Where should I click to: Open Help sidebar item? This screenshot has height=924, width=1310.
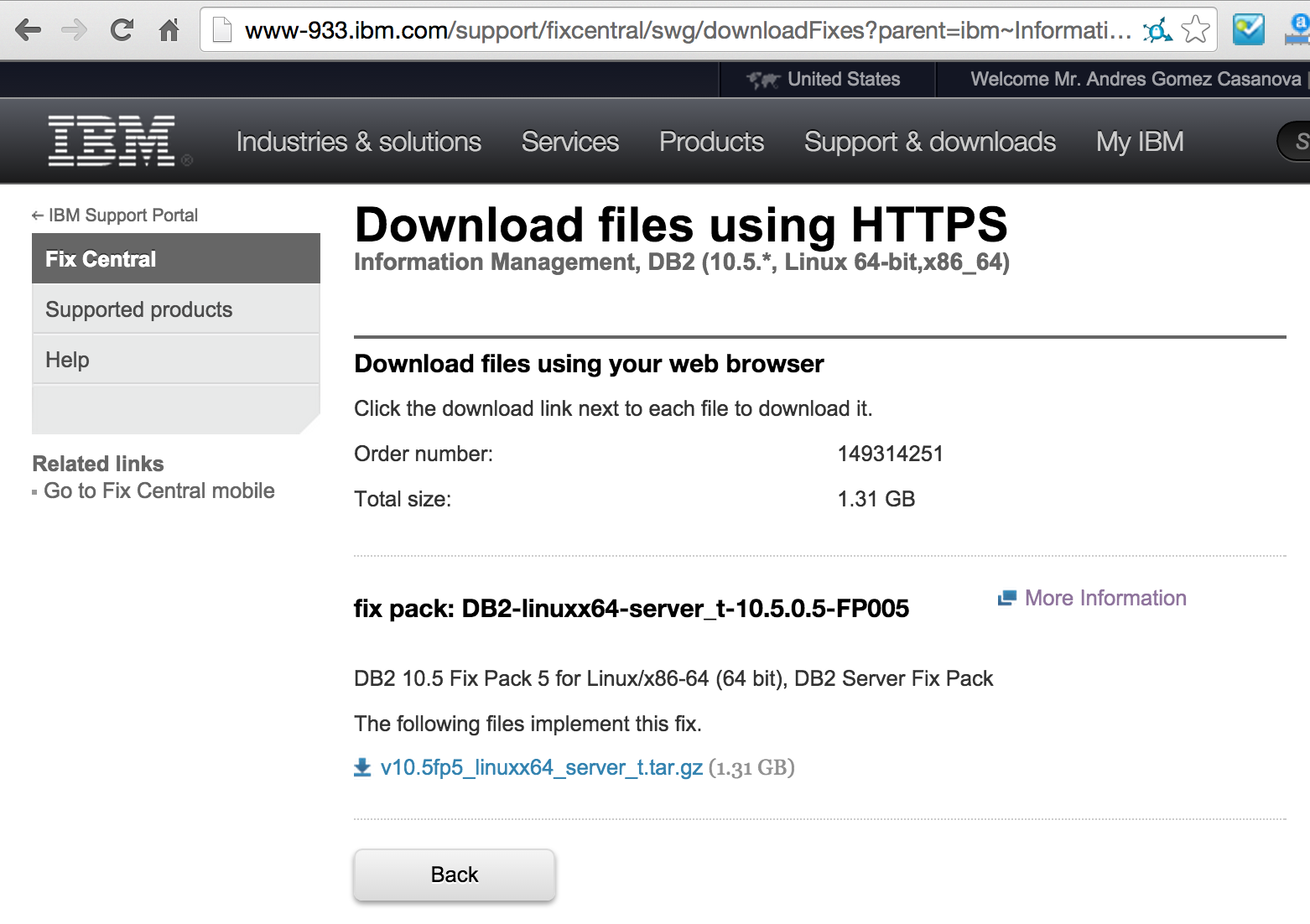pyautogui.click(x=176, y=360)
